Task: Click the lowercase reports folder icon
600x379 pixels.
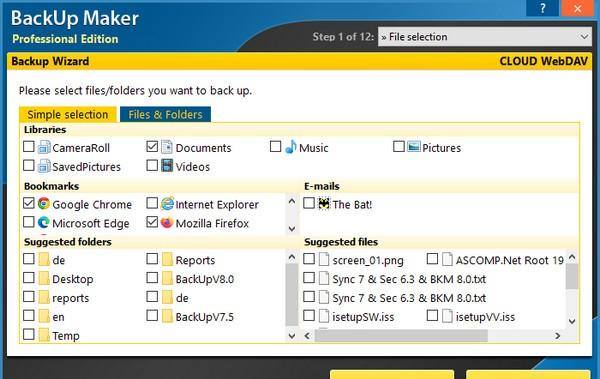Action: 44,297
